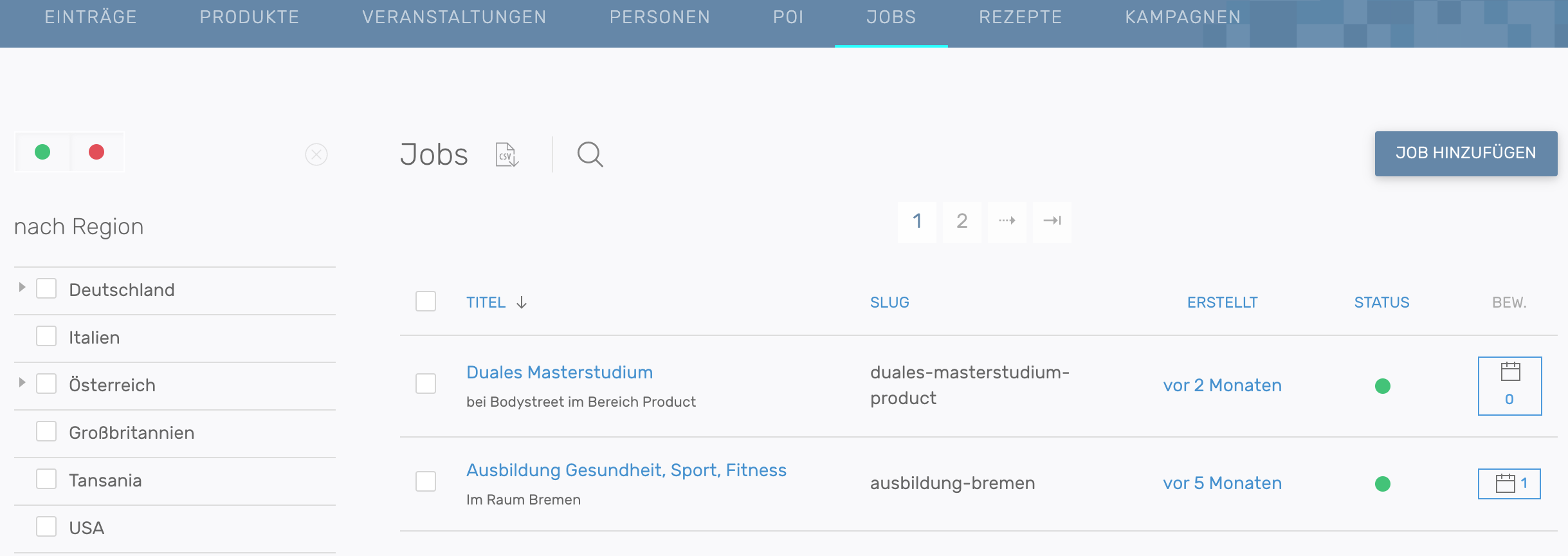Open the jobs search

pyautogui.click(x=590, y=154)
